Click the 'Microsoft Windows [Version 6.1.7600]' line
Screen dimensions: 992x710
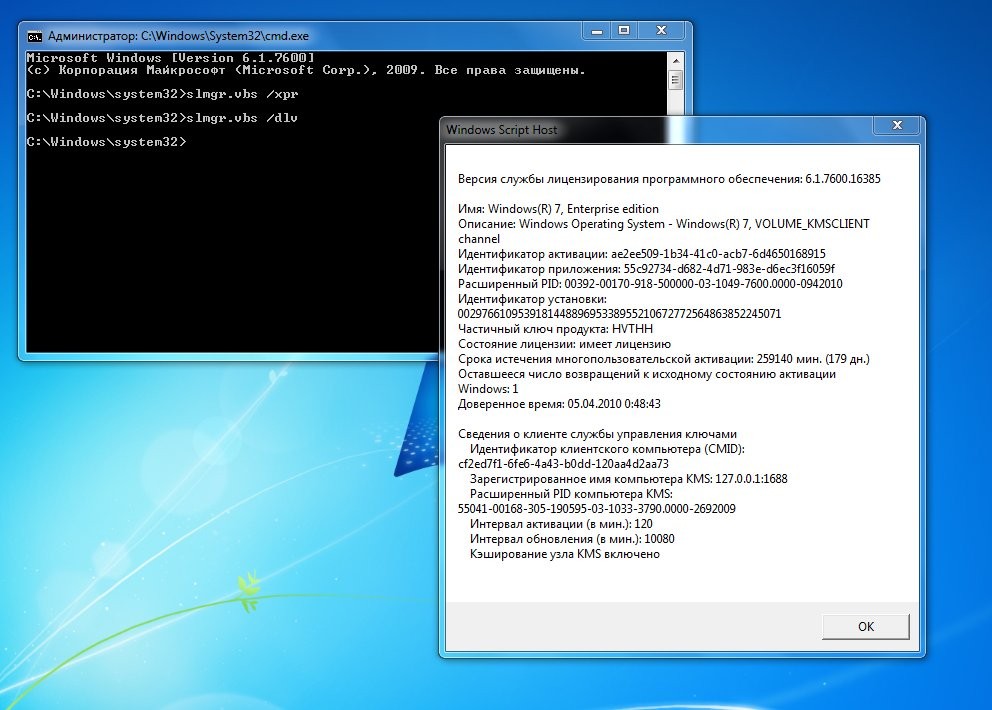170,58
